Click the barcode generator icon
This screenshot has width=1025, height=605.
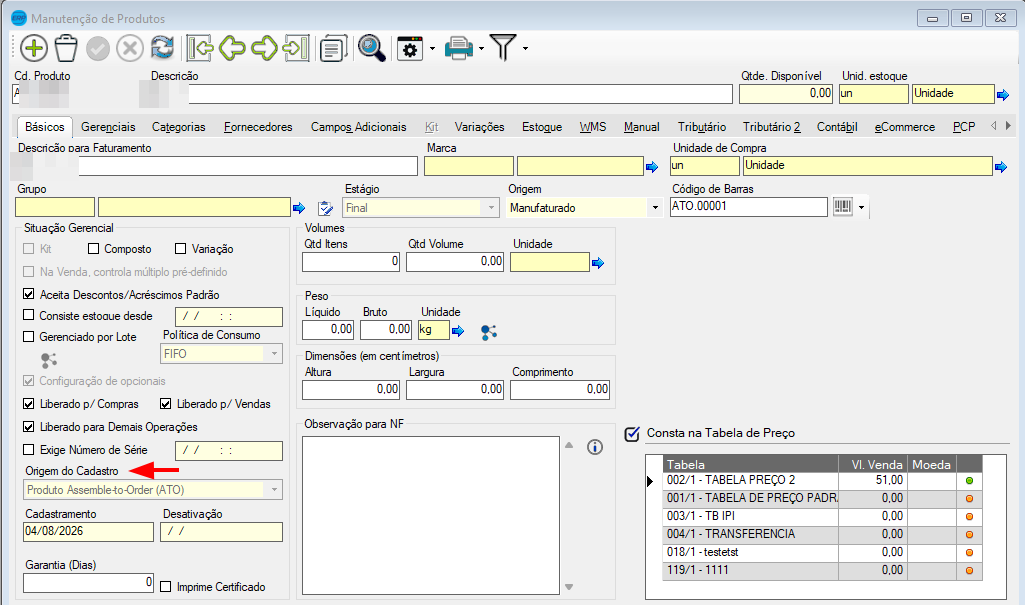tap(843, 207)
